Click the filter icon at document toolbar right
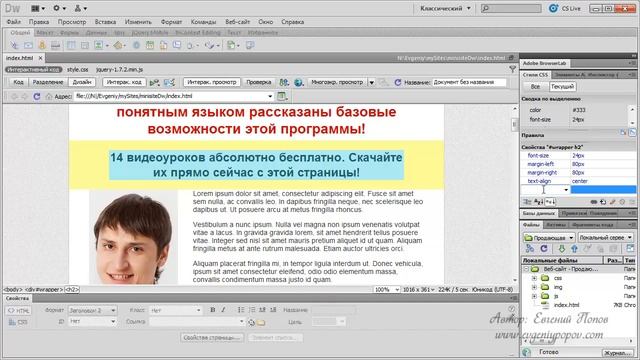The height and width of the screenshot is (360, 640). tap(512, 69)
